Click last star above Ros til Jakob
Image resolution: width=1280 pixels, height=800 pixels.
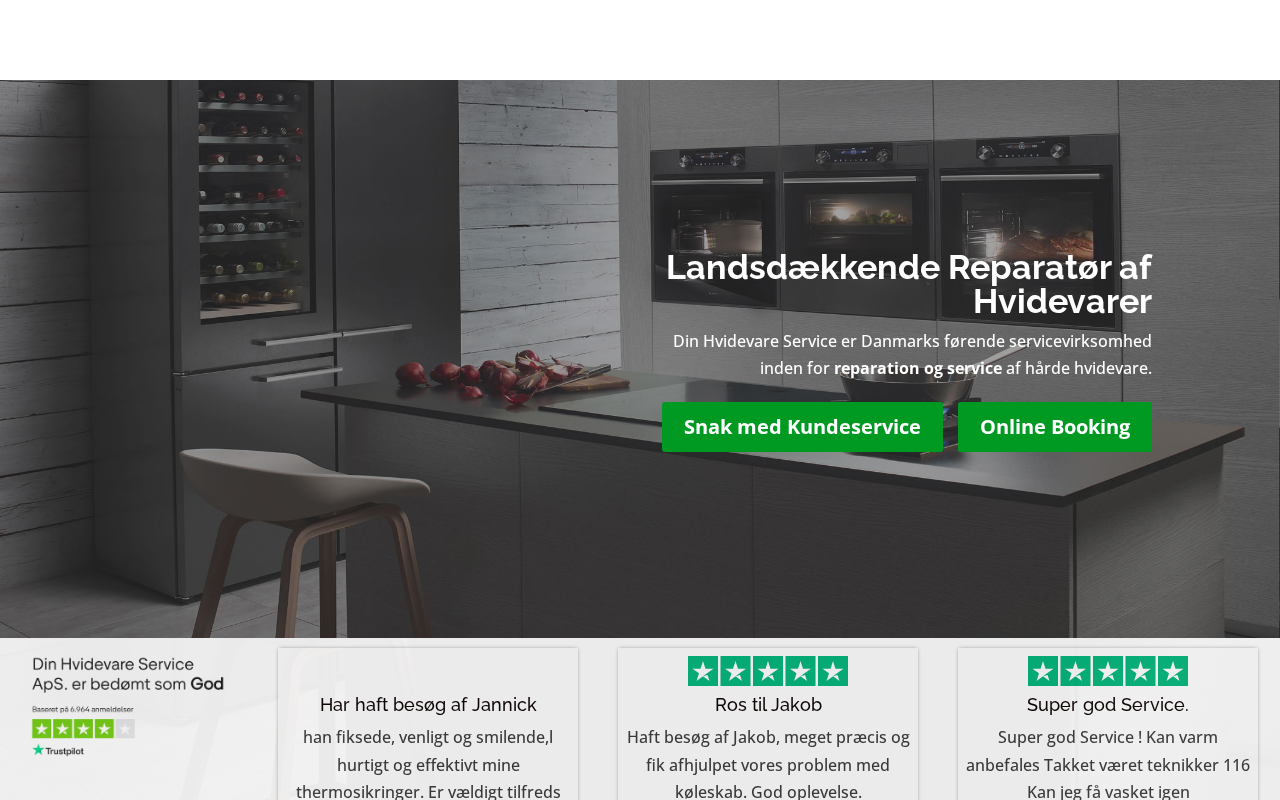point(833,671)
